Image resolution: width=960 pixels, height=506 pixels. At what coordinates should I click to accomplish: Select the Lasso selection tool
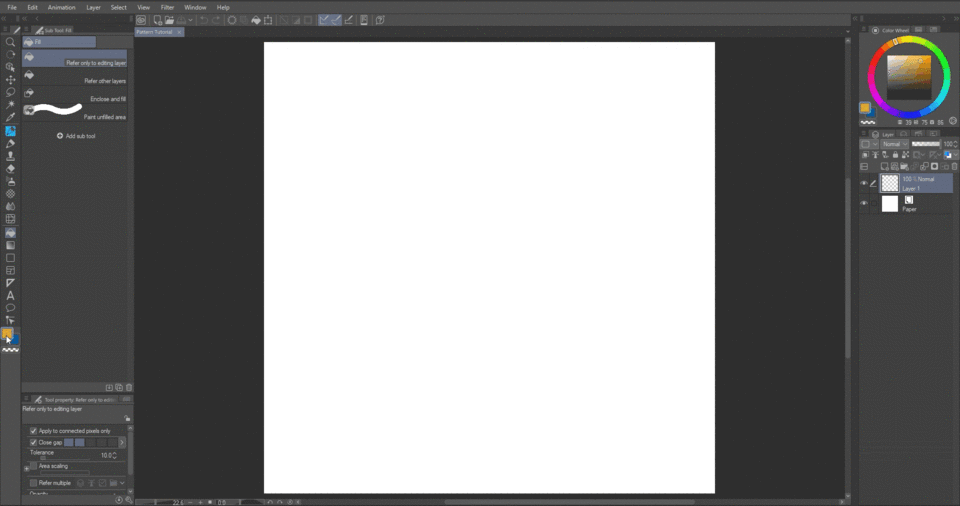coord(10,92)
